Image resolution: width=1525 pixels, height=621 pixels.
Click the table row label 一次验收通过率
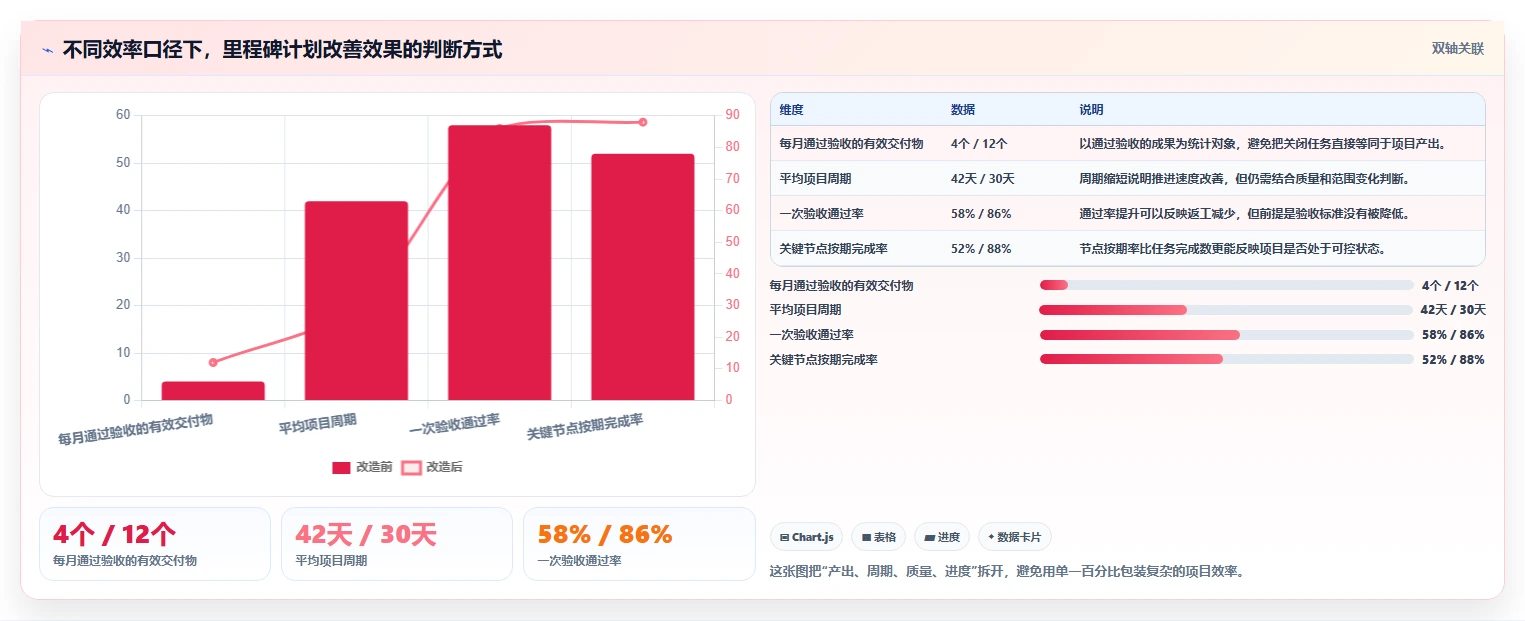tap(821, 213)
